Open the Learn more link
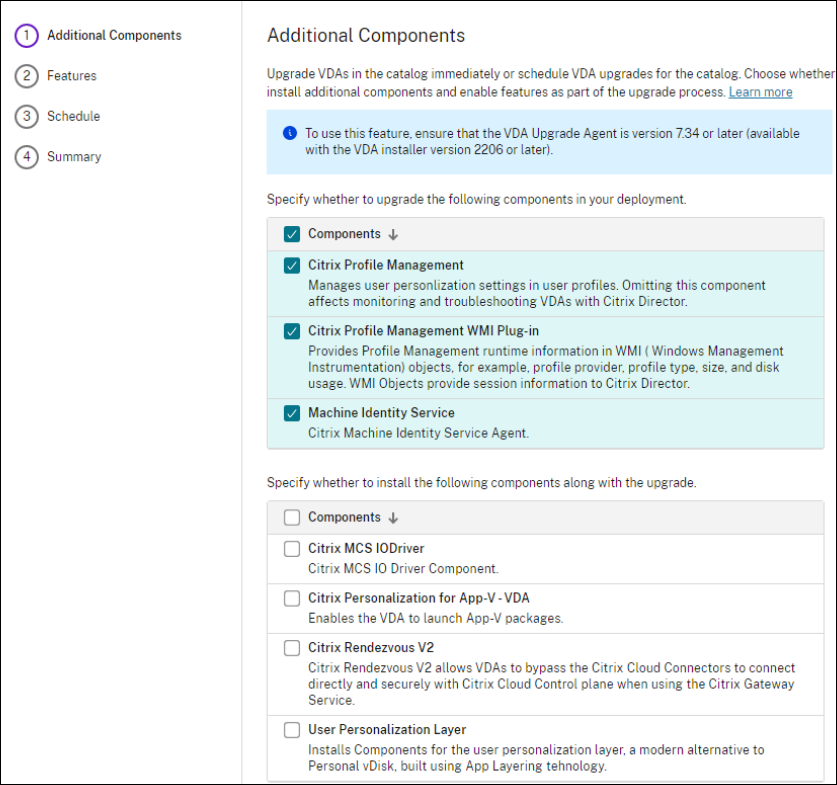Viewport: 837px width, 785px height. click(760, 92)
